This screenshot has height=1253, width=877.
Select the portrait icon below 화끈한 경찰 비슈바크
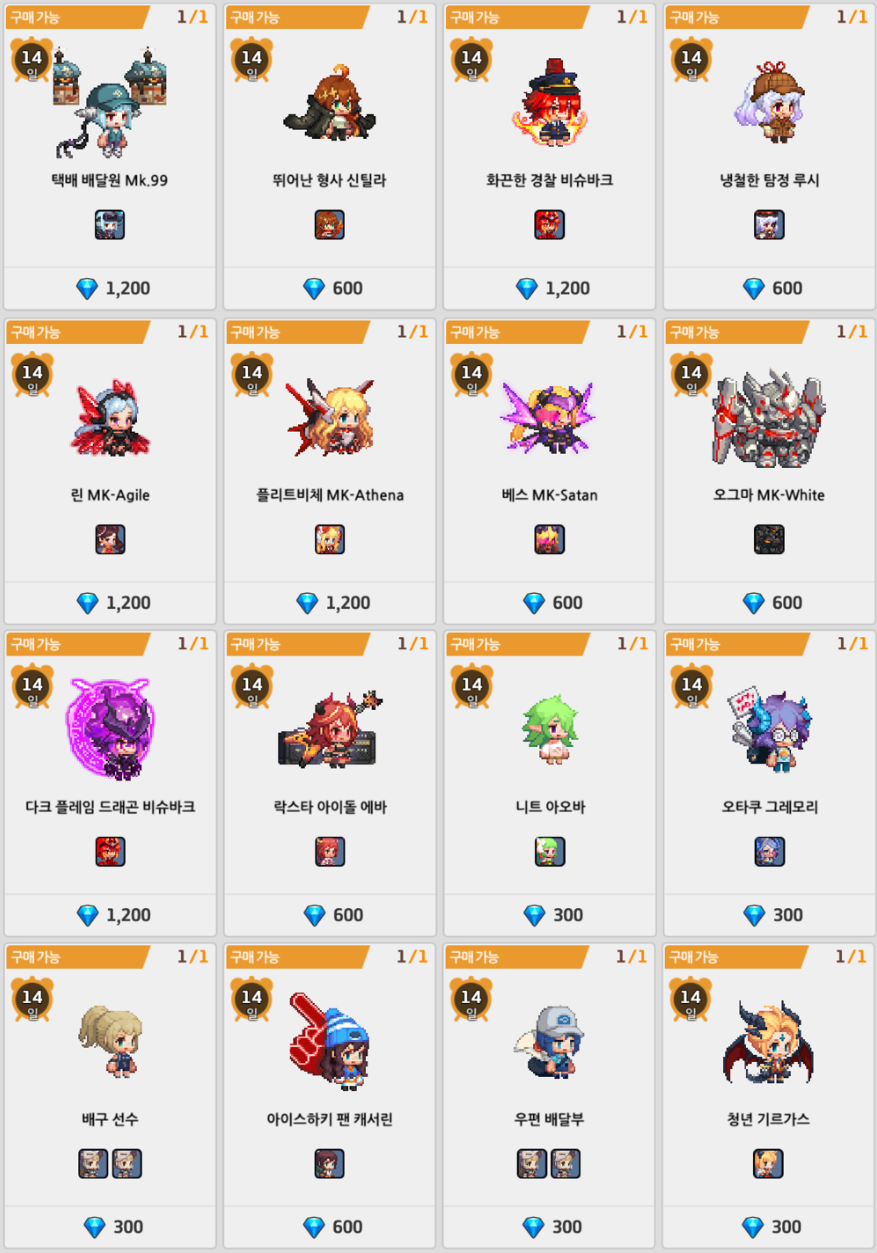(550, 224)
